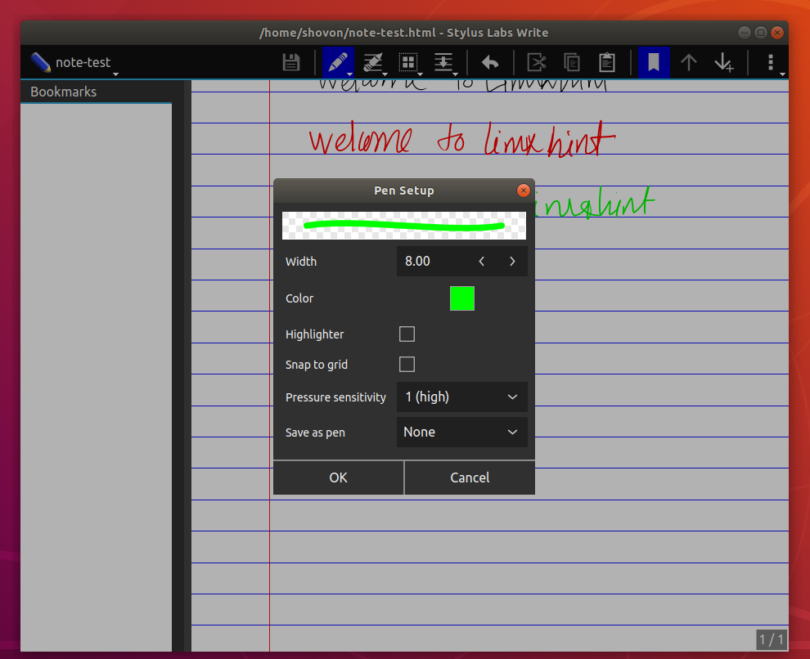This screenshot has height=659, width=810.
Task: Save the note-test document
Action: 290,62
